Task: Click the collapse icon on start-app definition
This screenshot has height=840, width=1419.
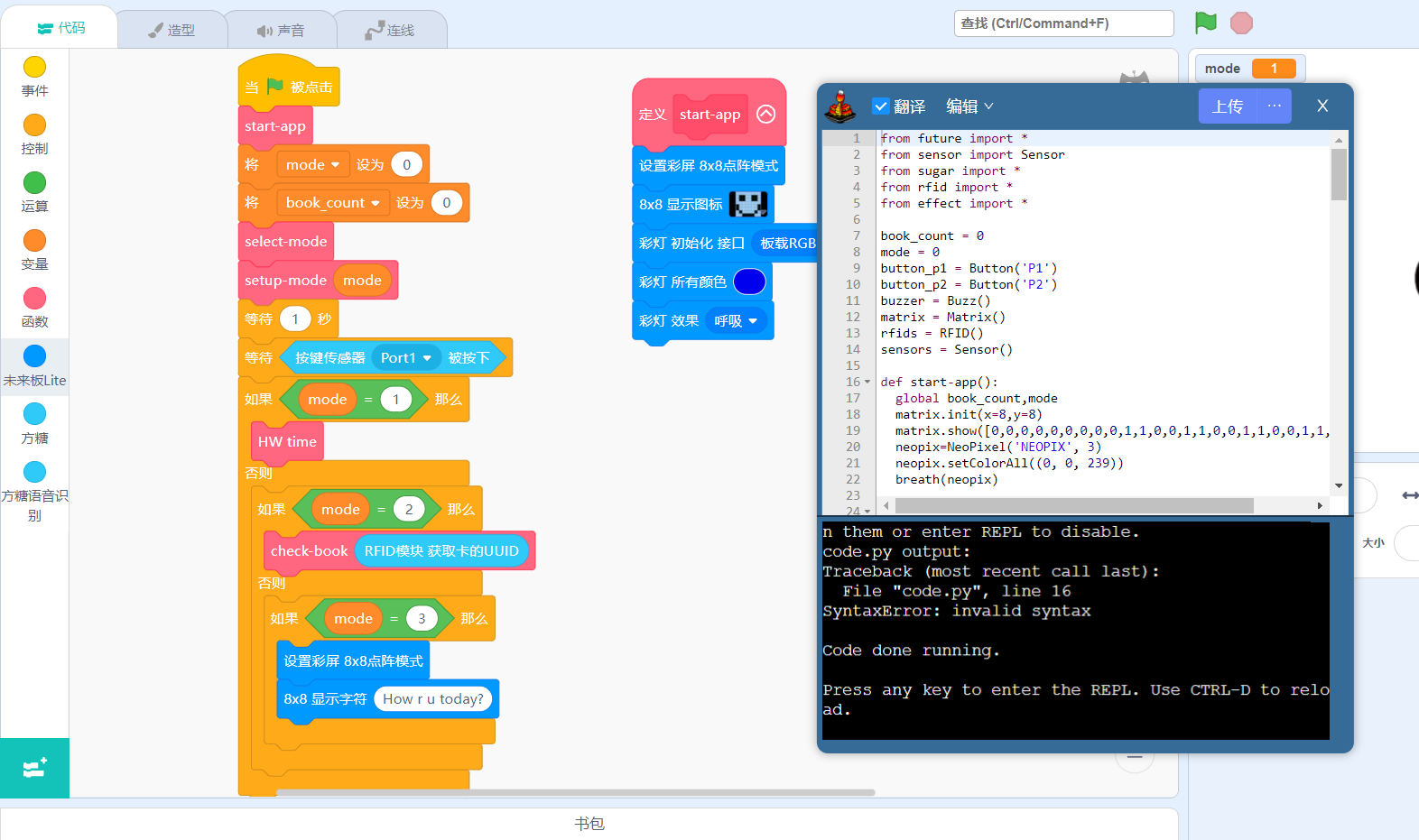Action: tap(766, 114)
